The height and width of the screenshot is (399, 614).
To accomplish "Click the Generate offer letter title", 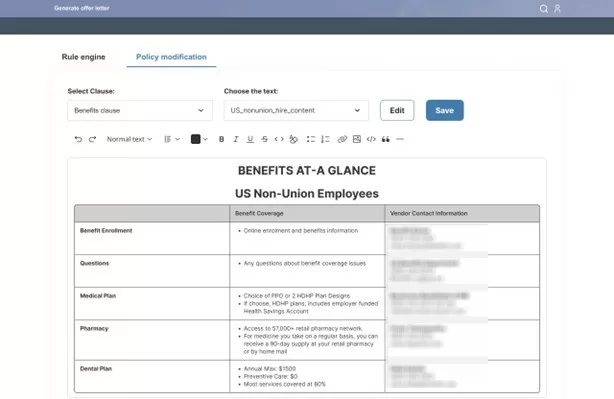I will click(x=82, y=8).
